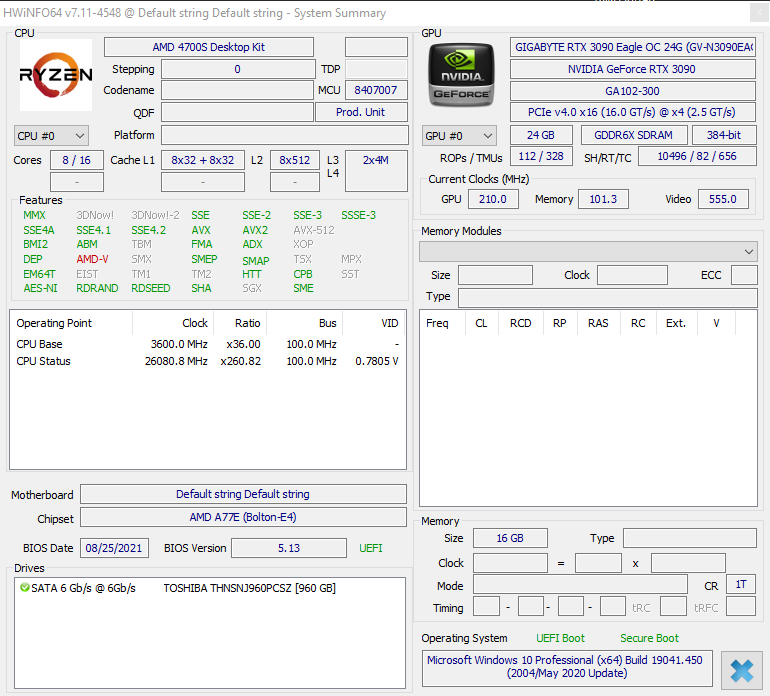Close the System Summary window
This screenshot has width=770, height=696.
759,13
